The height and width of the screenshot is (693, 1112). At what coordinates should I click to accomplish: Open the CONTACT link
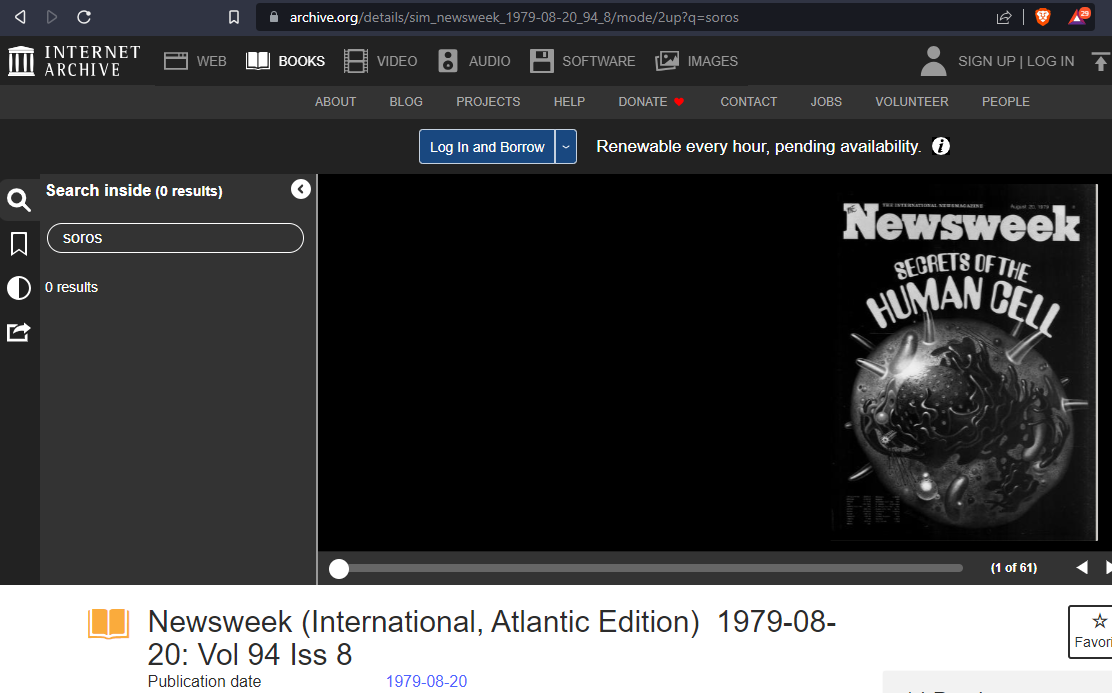click(748, 101)
